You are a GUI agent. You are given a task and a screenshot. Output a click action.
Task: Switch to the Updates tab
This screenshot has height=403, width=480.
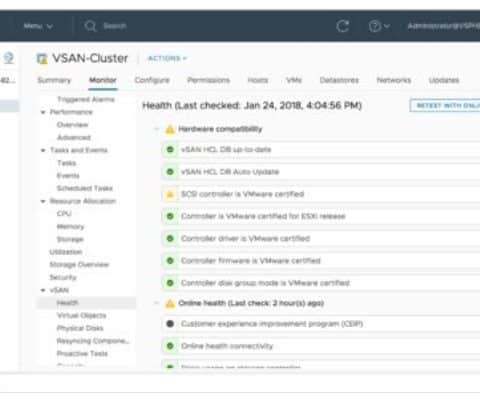444,80
